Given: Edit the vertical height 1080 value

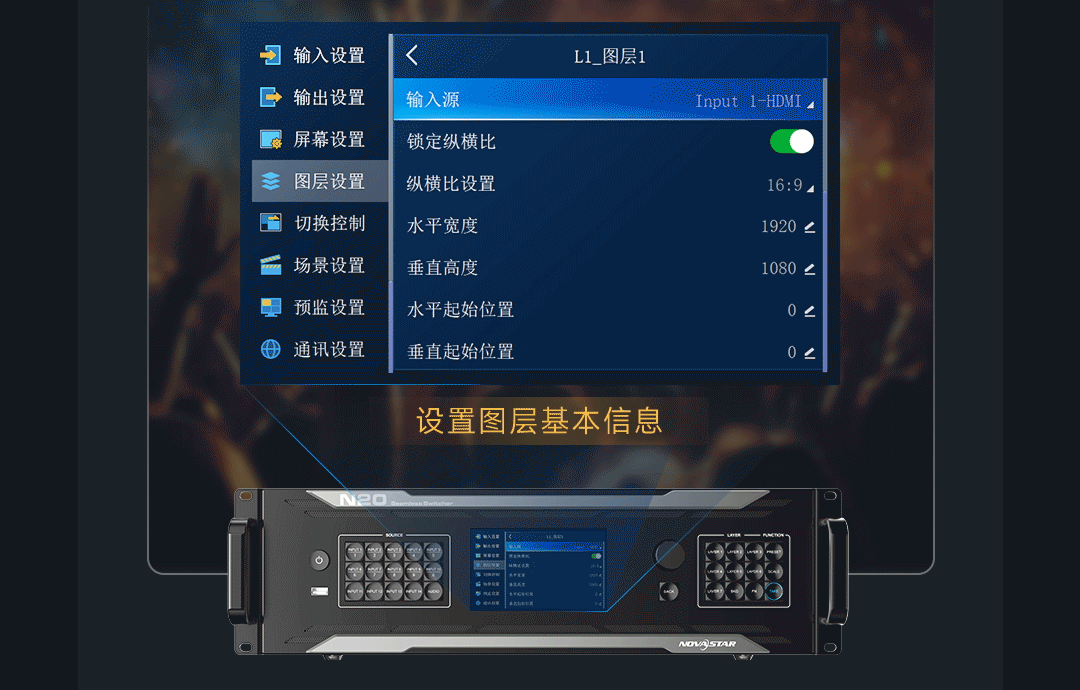Looking at the screenshot, I should pyautogui.click(x=788, y=269).
